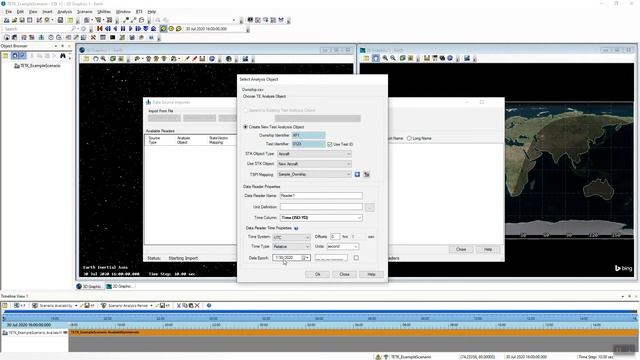Click the Unit Definition browse button
Screen dimensions: 640x360
(369, 207)
